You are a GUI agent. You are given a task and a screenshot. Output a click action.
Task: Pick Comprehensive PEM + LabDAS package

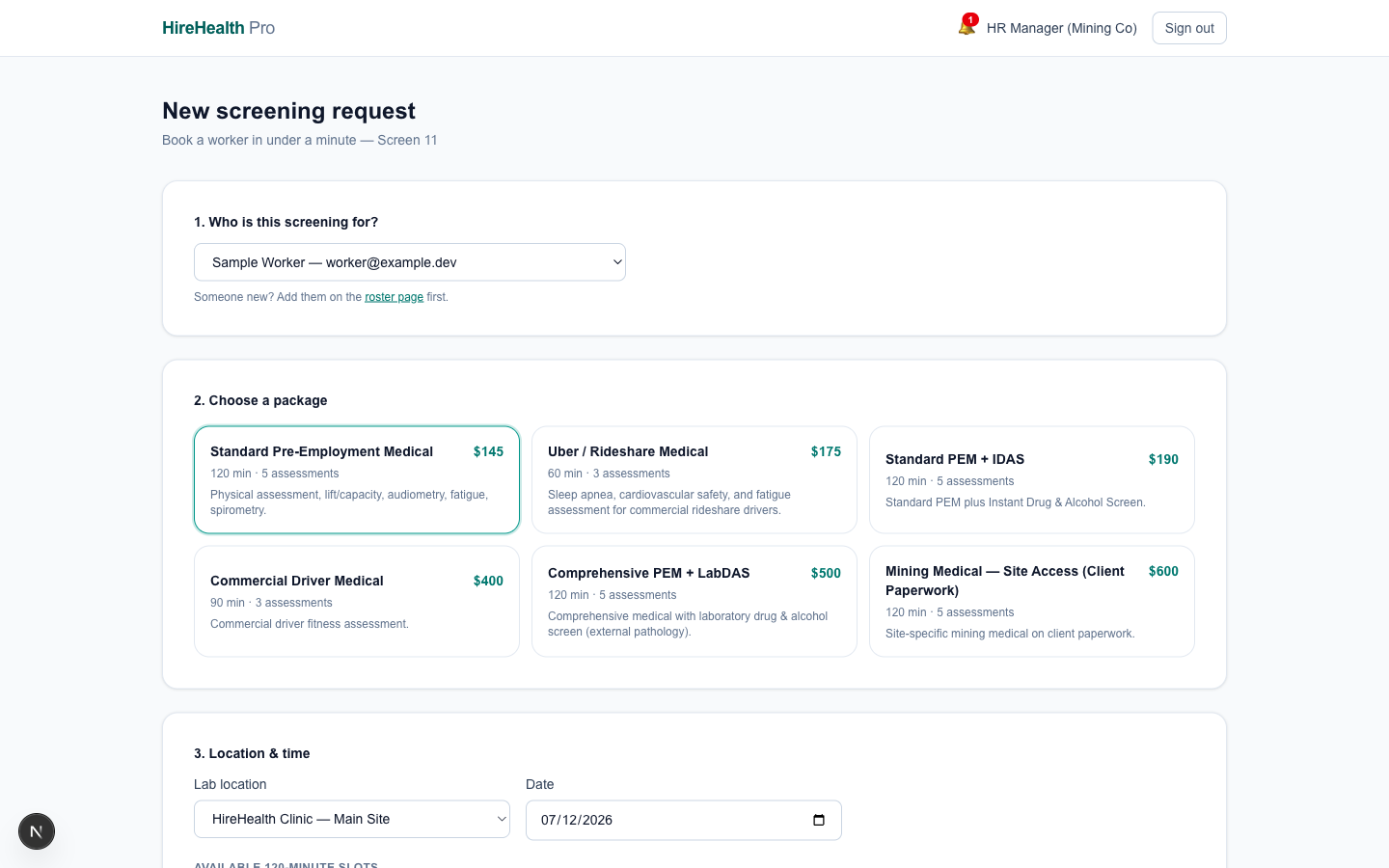pyautogui.click(x=694, y=602)
